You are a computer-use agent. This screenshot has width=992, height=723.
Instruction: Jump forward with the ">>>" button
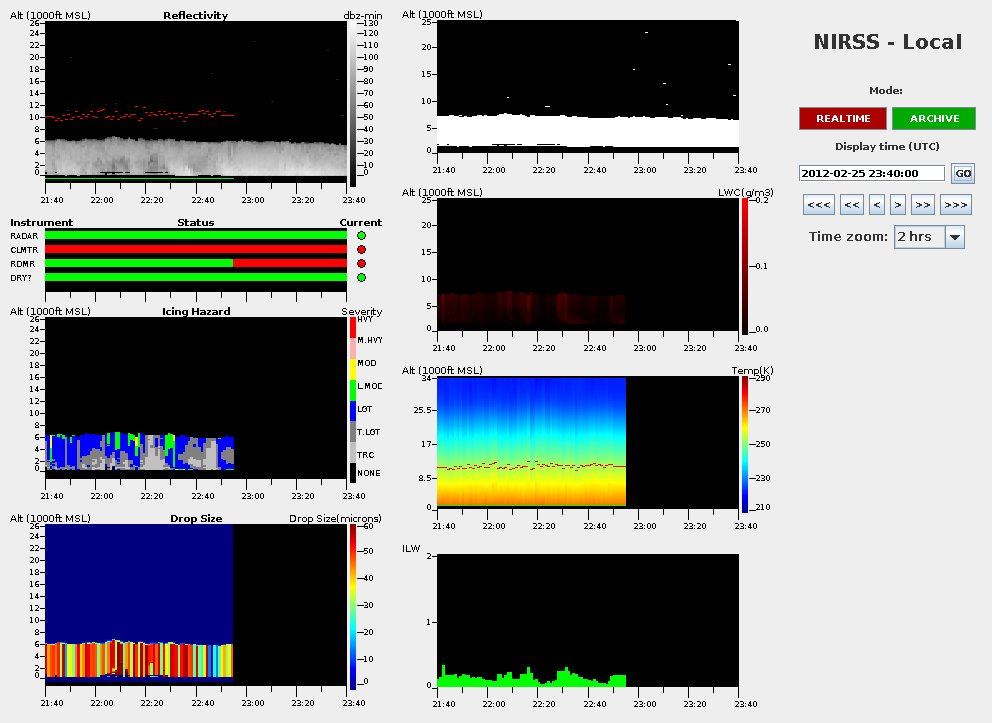955,205
